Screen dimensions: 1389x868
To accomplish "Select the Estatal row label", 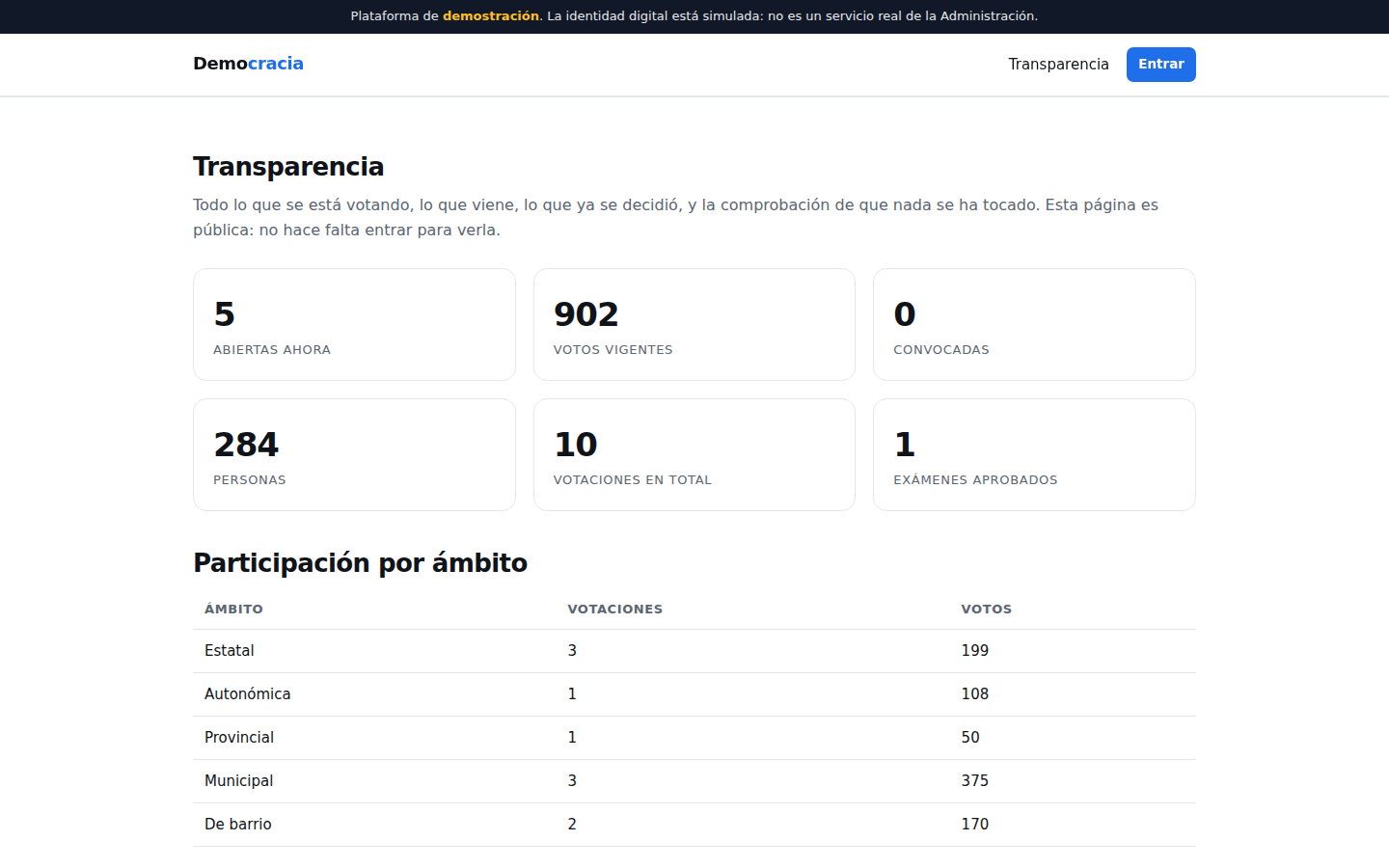I will click(230, 651).
